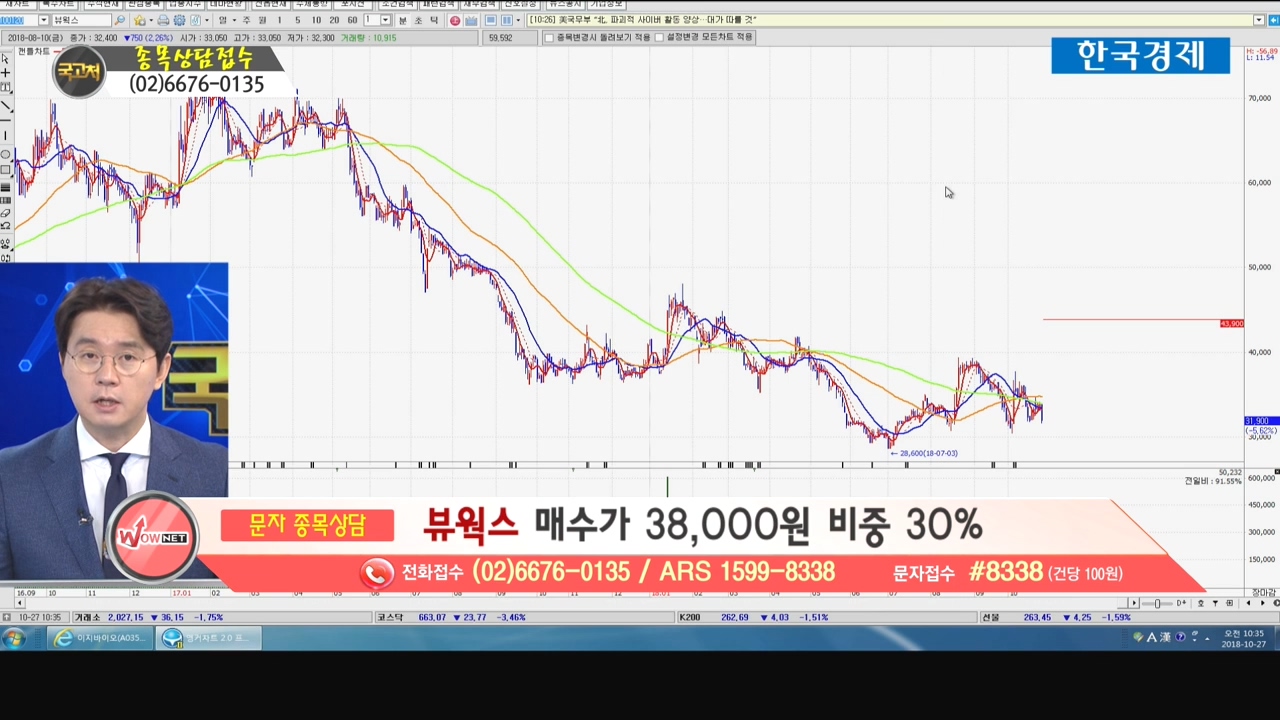Adjust the chart zoom slider at bottom right

pyautogui.click(x=1157, y=603)
